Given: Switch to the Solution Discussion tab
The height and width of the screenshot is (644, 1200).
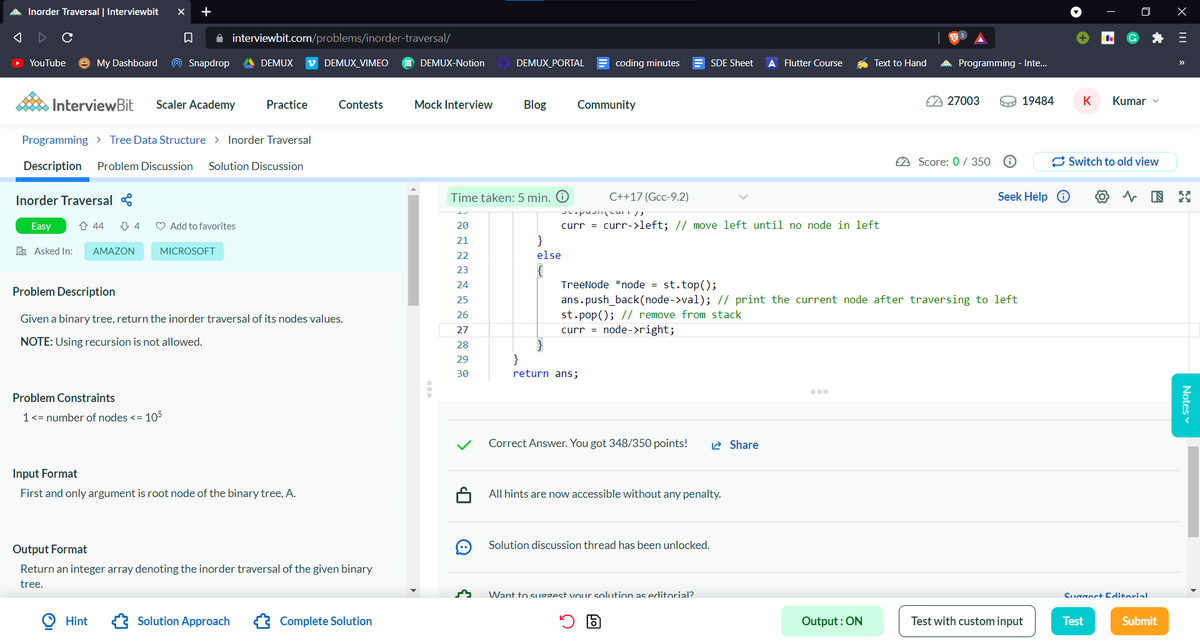Looking at the screenshot, I should click(256, 166).
